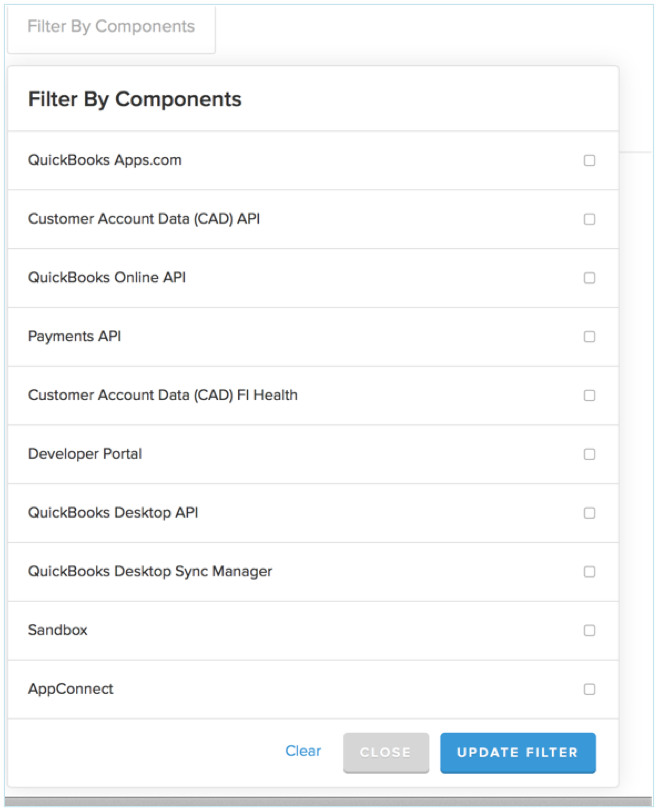The width and height of the screenshot is (658, 810).
Task: Click the QuickBooks Apps.com label
Action: [x=105, y=160]
